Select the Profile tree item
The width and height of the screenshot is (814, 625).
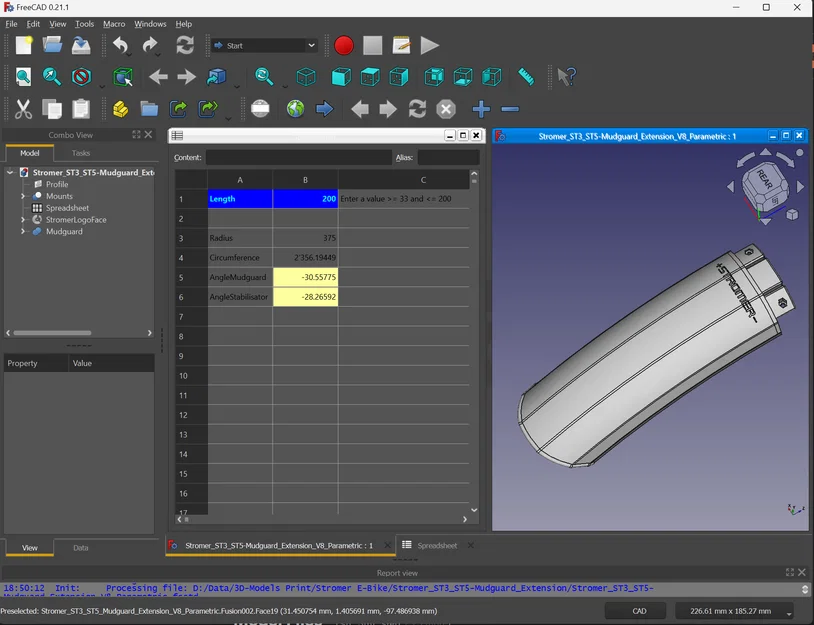(x=57, y=184)
